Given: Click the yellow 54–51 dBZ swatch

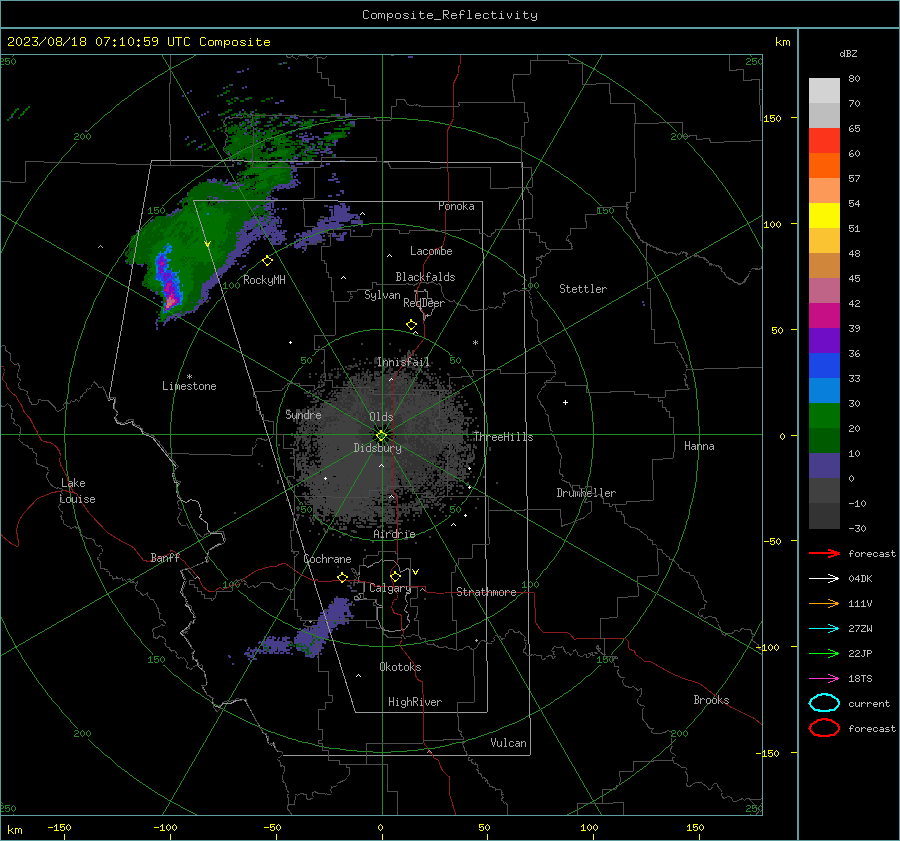Looking at the screenshot, I should [824, 216].
